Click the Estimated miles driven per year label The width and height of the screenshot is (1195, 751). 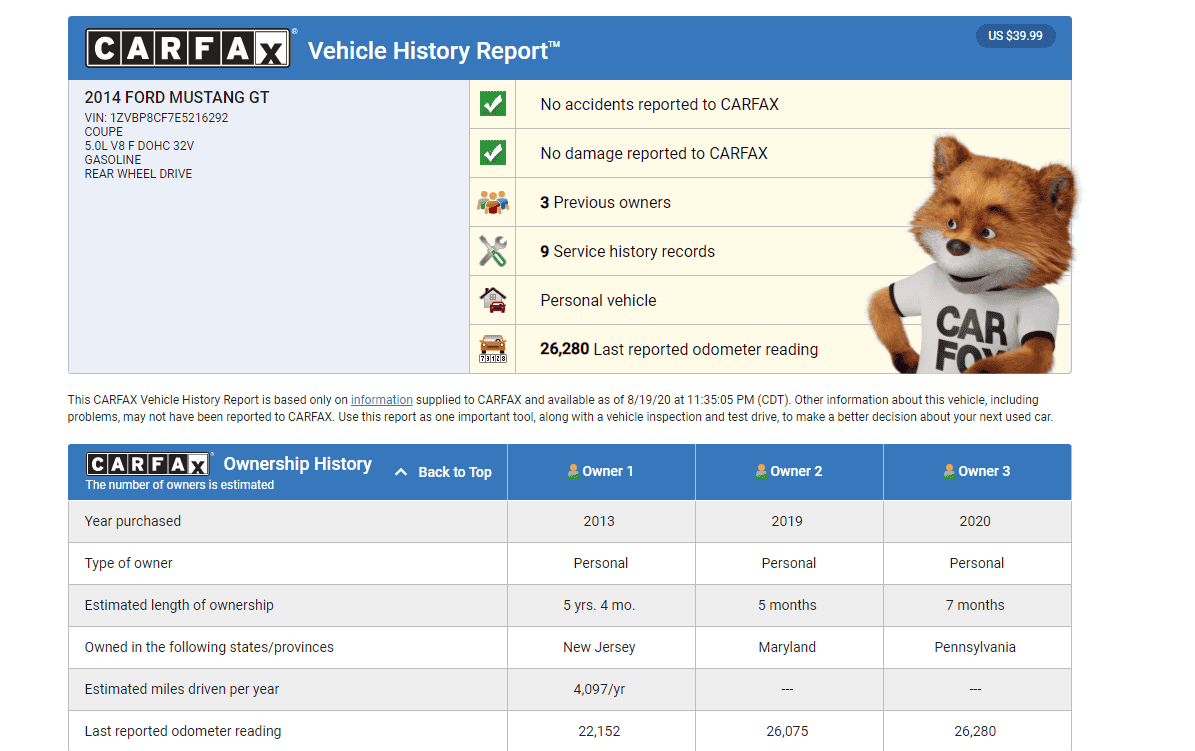[181, 688]
